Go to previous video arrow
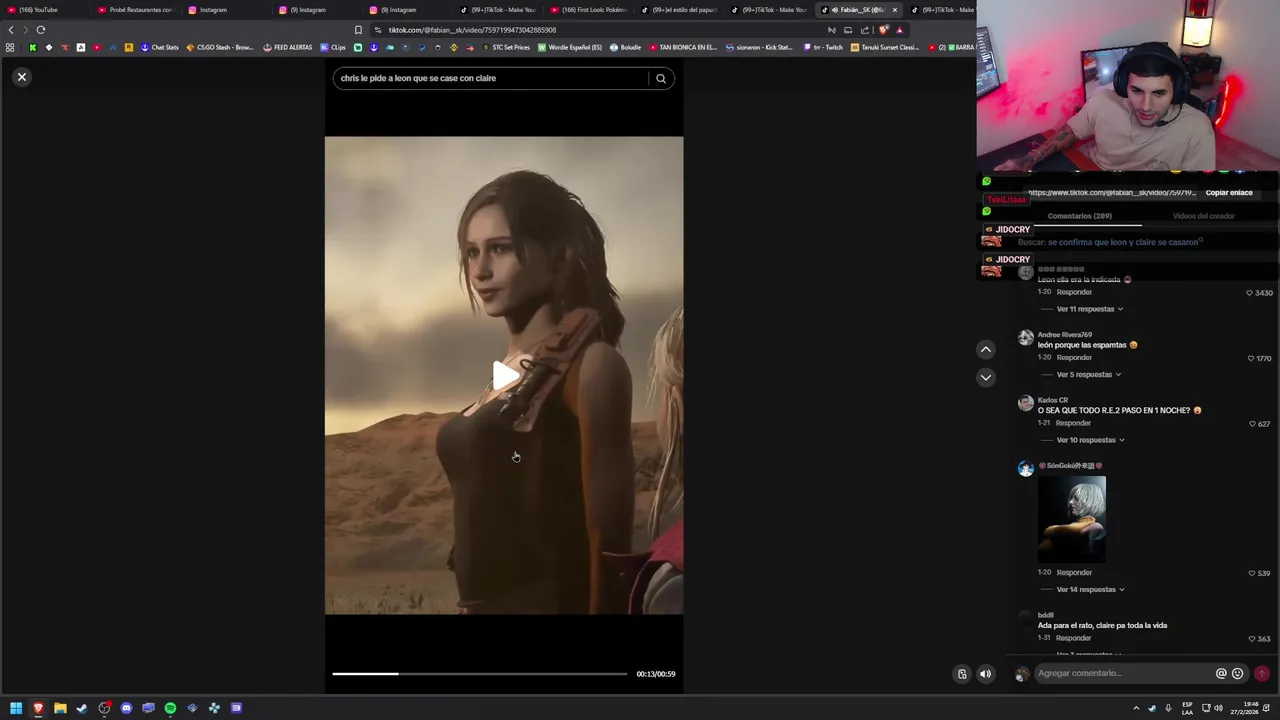This screenshot has height=720, width=1280. pyautogui.click(x=986, y=349)
